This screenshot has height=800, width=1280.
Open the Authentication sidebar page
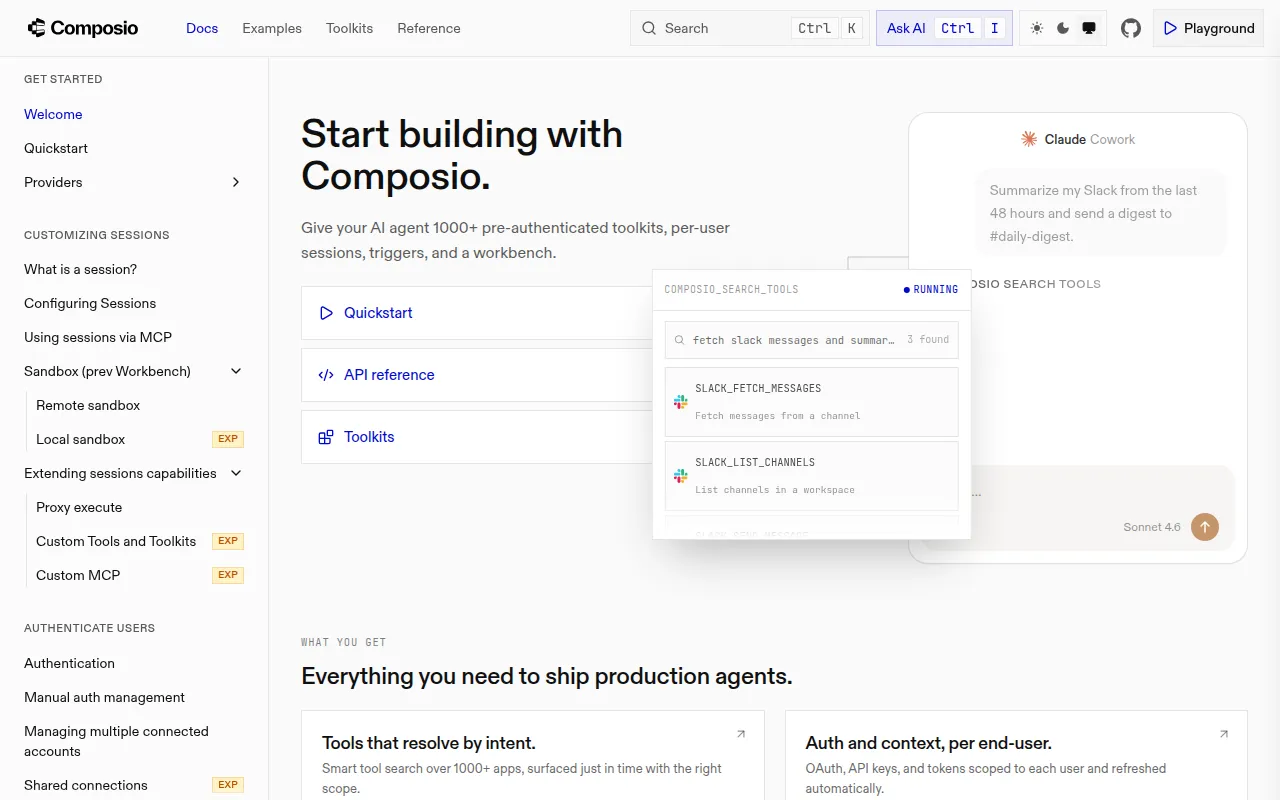(69, 663)
